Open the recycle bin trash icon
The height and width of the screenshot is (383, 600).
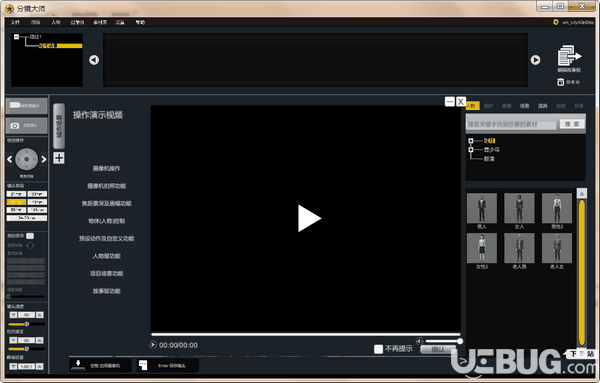click(561, 82)
